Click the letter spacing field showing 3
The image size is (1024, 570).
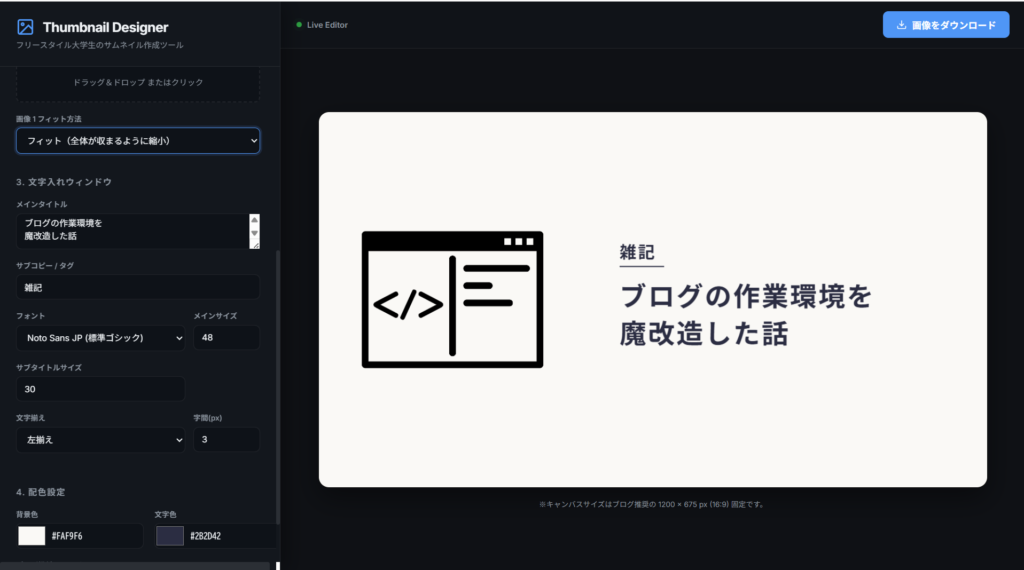tap(227, 439)
